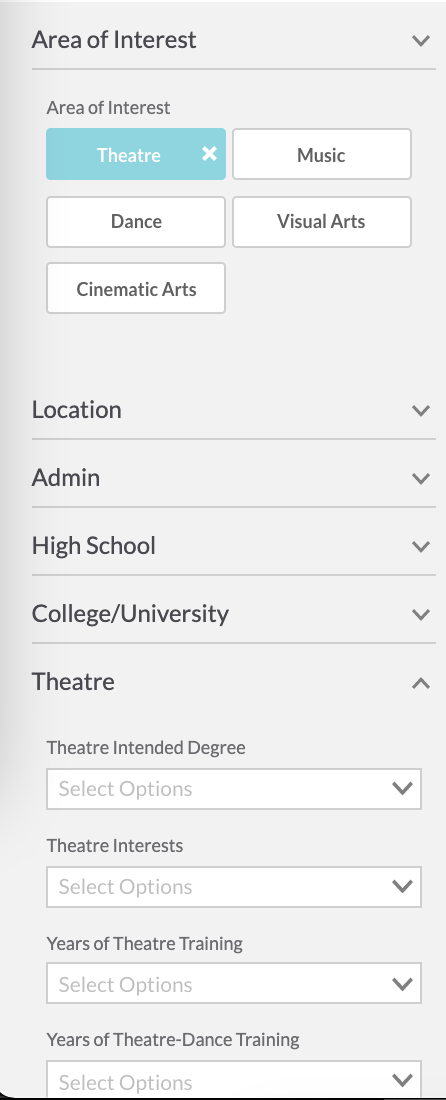Collapse Area of Interest section chevron

(421, 40)
